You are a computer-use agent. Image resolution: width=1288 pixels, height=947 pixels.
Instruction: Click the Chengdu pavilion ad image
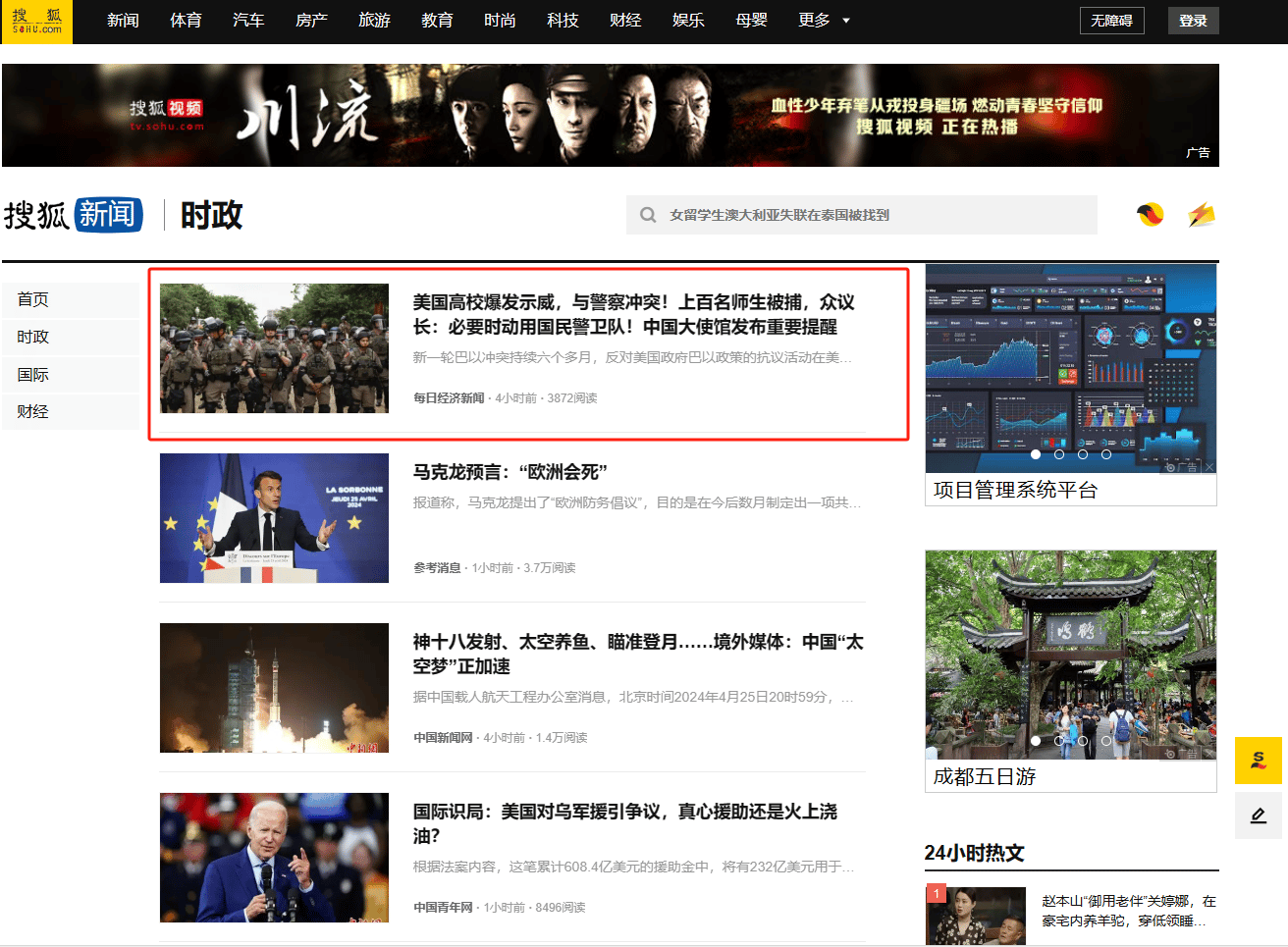tap(1071, 656)
